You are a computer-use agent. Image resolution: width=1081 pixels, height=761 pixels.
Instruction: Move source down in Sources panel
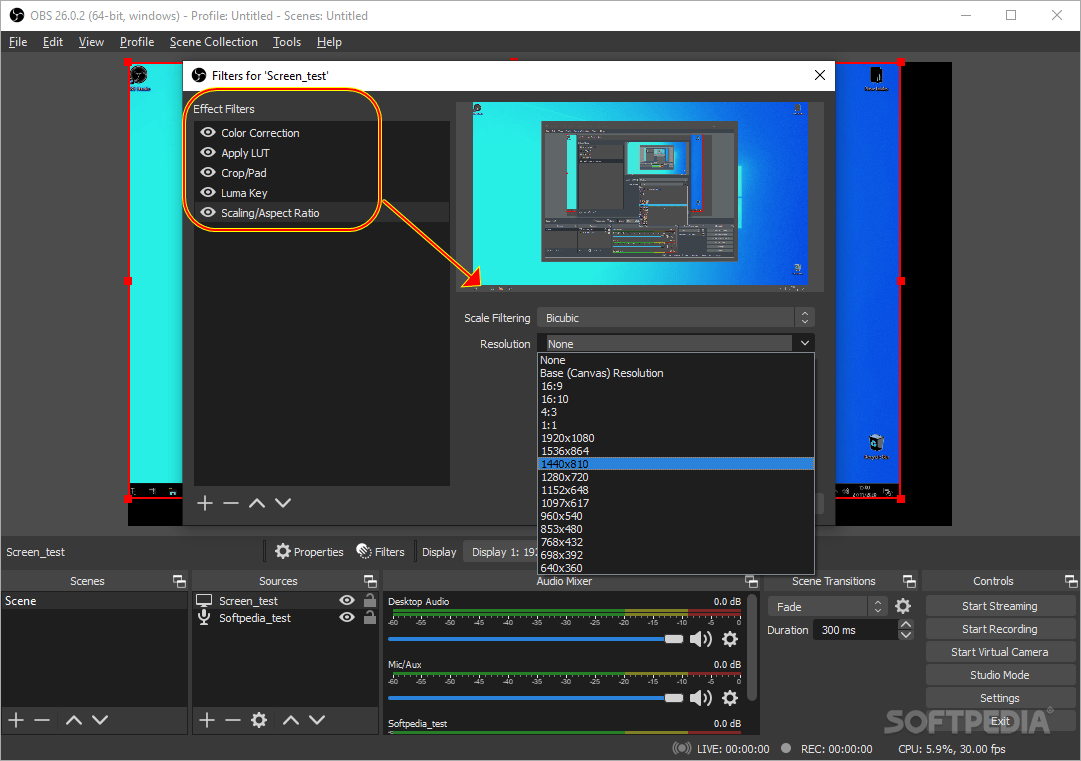(x=317, y=720)
